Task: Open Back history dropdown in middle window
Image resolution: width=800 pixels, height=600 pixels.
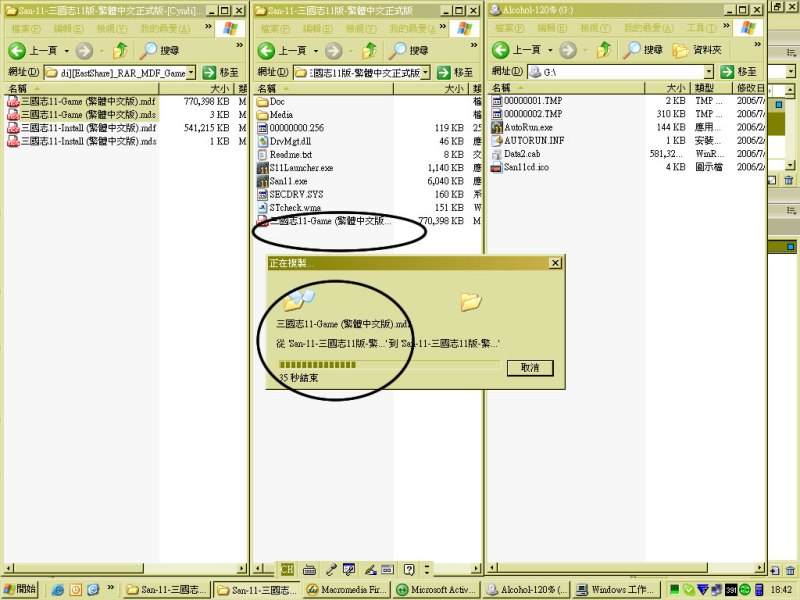Action: coord(315,51)
